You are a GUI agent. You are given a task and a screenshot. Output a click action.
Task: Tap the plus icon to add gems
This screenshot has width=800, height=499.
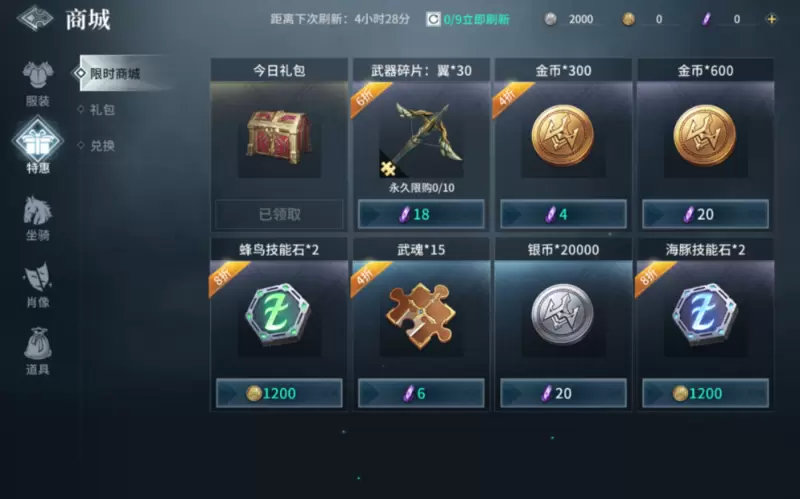[x=771, y=19]
